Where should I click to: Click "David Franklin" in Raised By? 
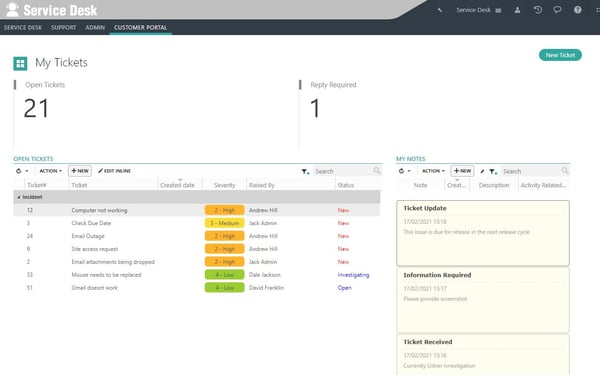[266, 288]
